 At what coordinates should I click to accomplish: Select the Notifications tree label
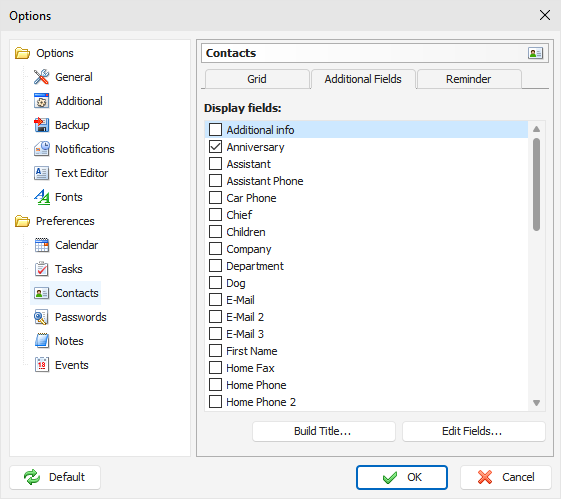point(85,149)
